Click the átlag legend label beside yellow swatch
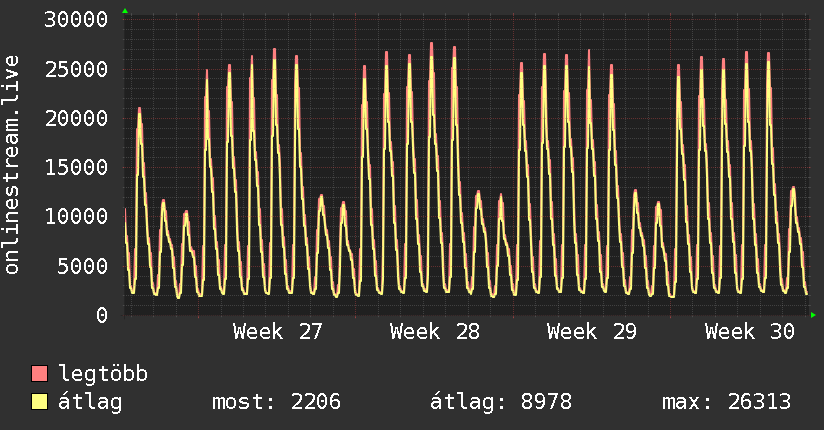This screenshot has height=430, width=824. pyautogui.click(x=90, y=402)
